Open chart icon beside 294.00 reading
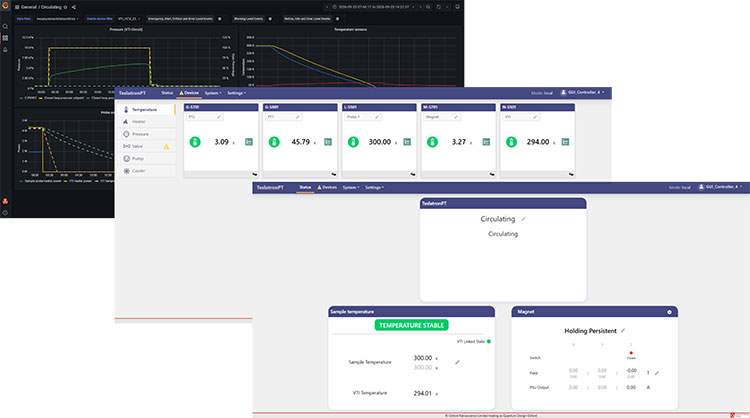Viewport: 750px width, 418px height. tap(565, 142)
